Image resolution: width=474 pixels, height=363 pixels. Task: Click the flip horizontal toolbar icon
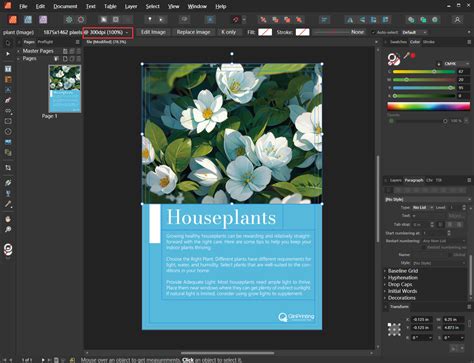pos(350,20)
